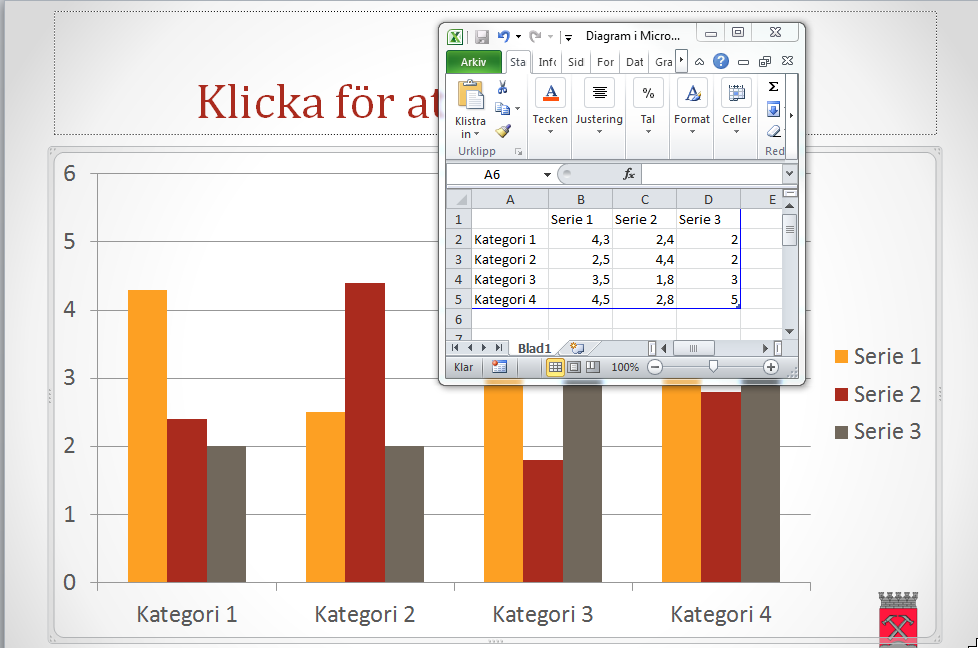Select the Format Painter brush icon

click(x=503, y=131)
